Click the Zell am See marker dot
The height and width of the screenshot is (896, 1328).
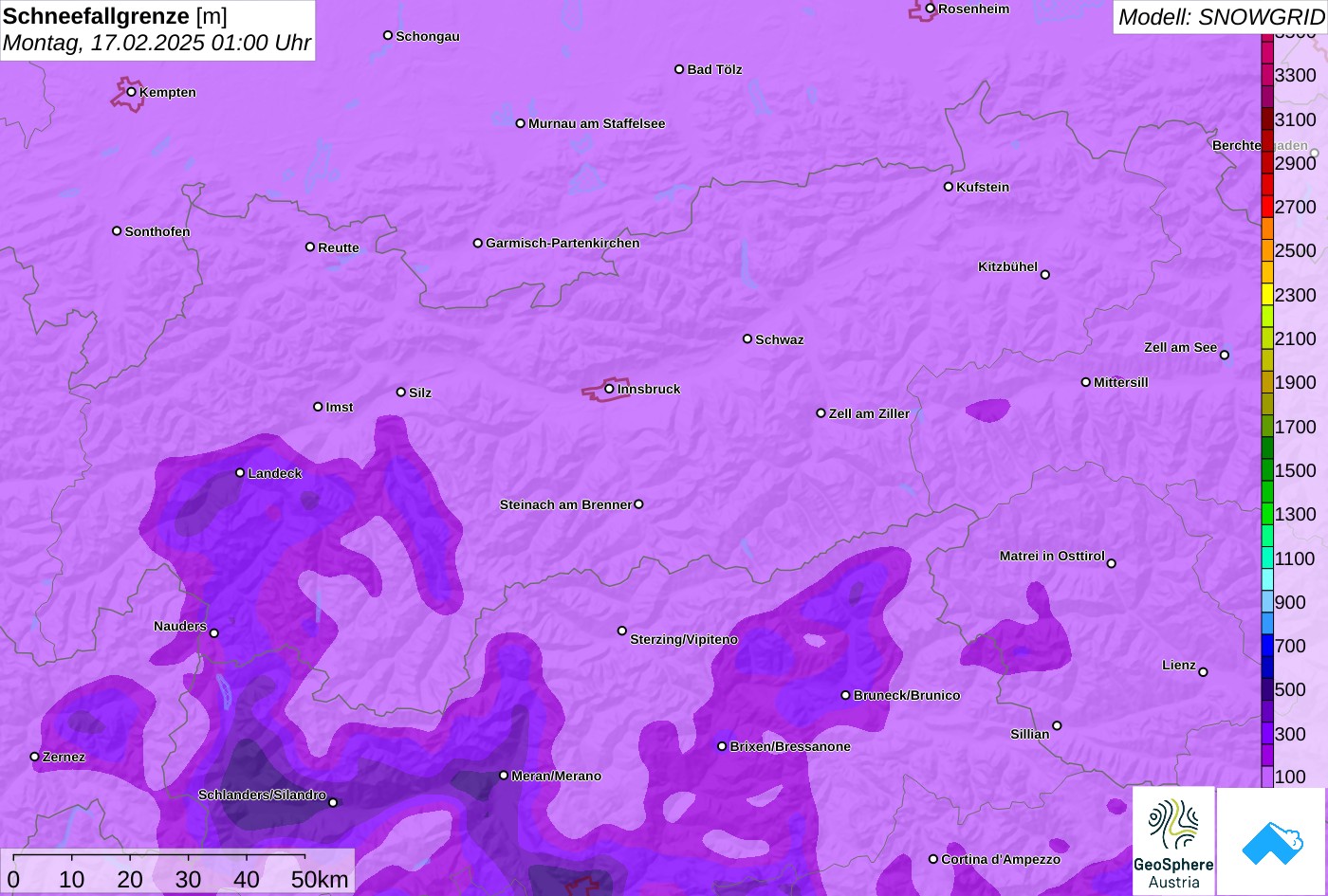1225,356
